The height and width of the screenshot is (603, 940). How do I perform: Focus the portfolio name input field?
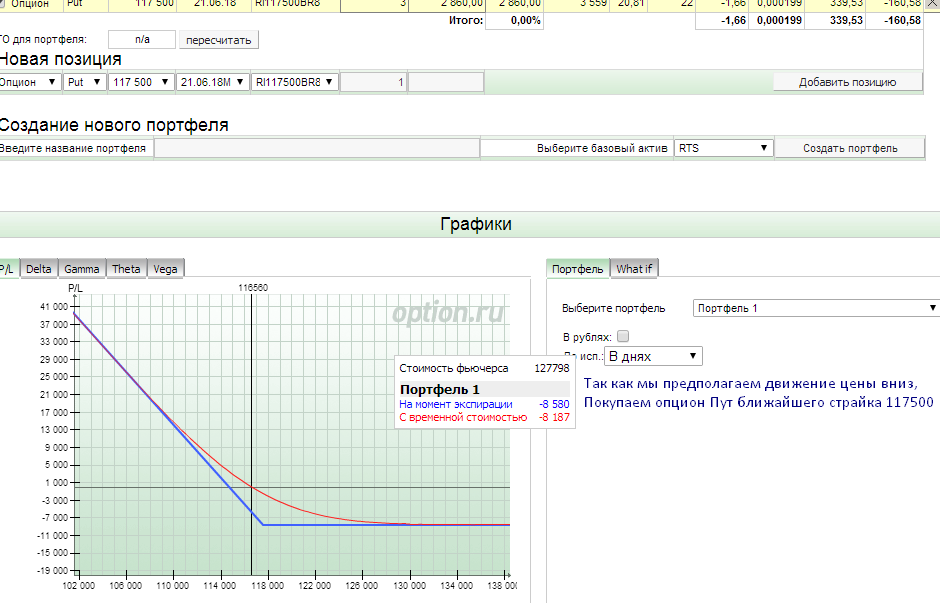pyautogui.click(x=317, y=148)
